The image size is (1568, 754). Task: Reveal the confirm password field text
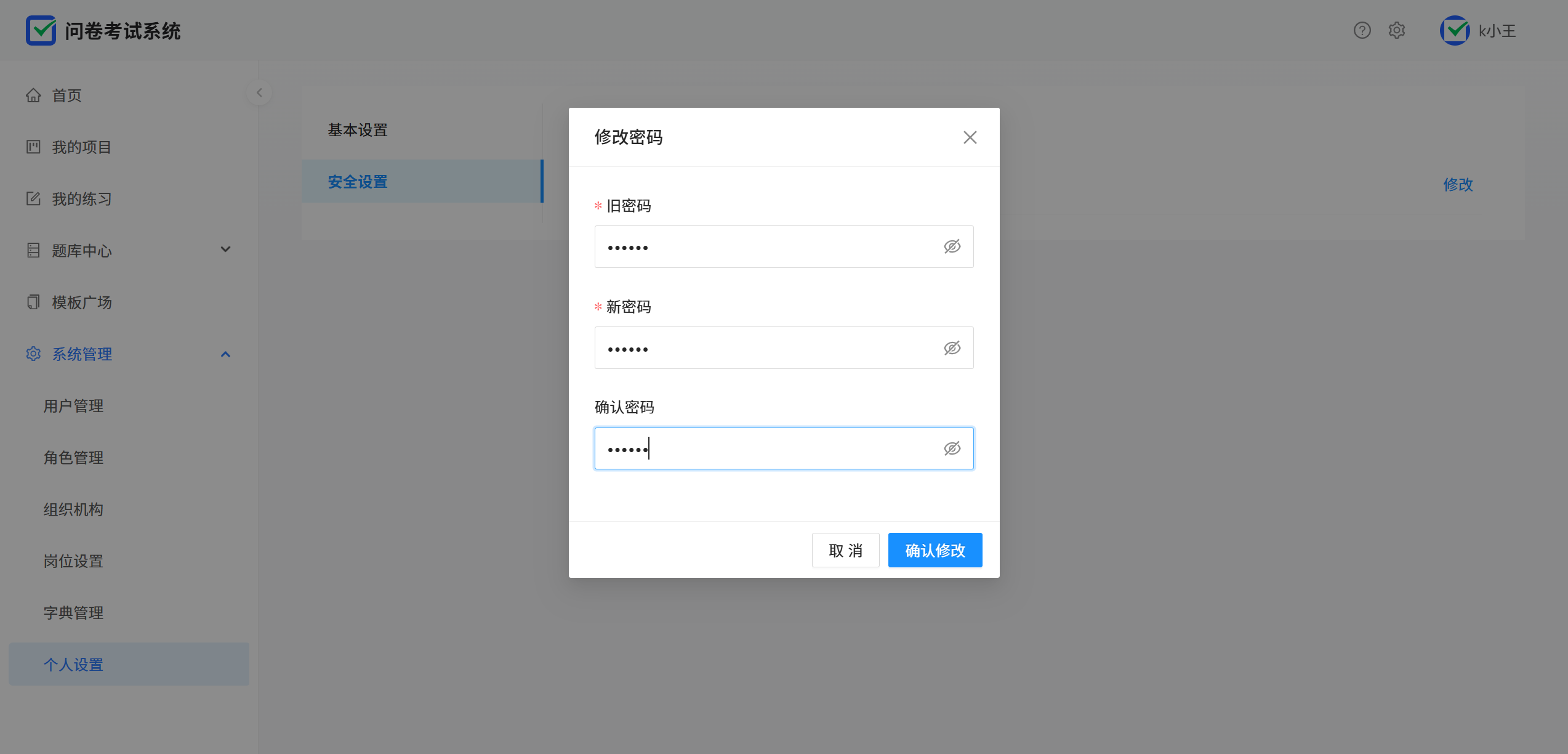click(952, 448)
